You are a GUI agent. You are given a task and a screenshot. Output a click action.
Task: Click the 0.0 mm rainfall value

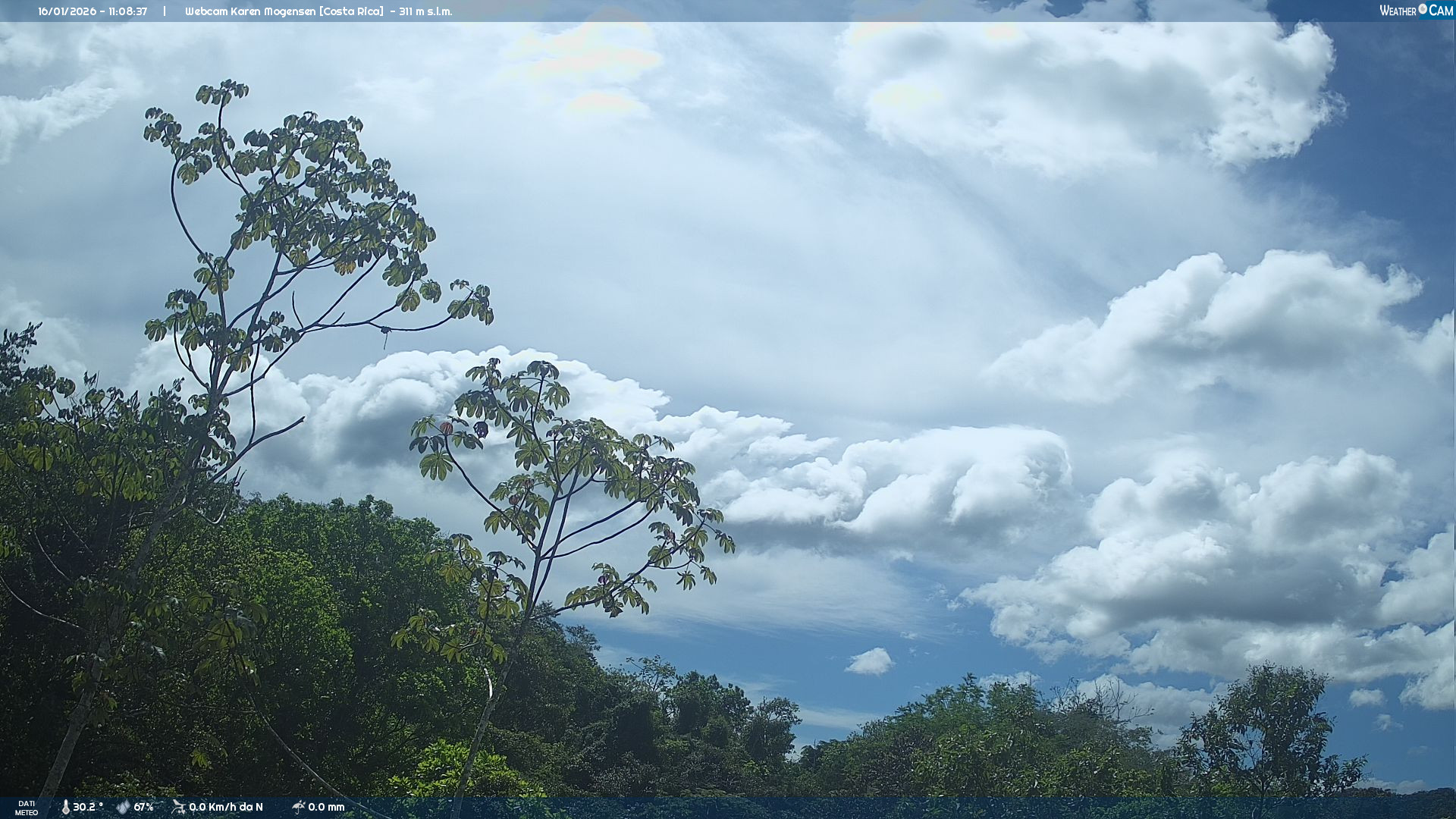coord(326,807)
